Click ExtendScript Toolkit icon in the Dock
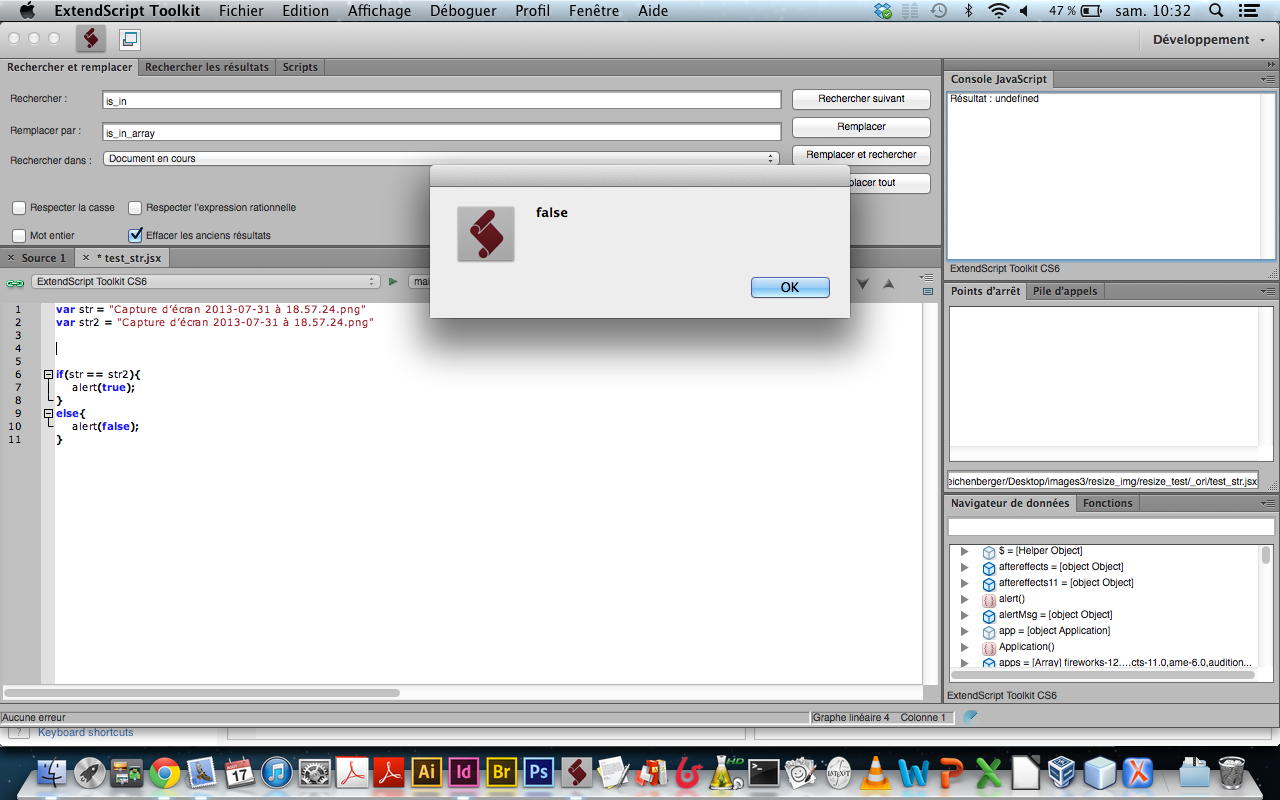 point(576,772)
